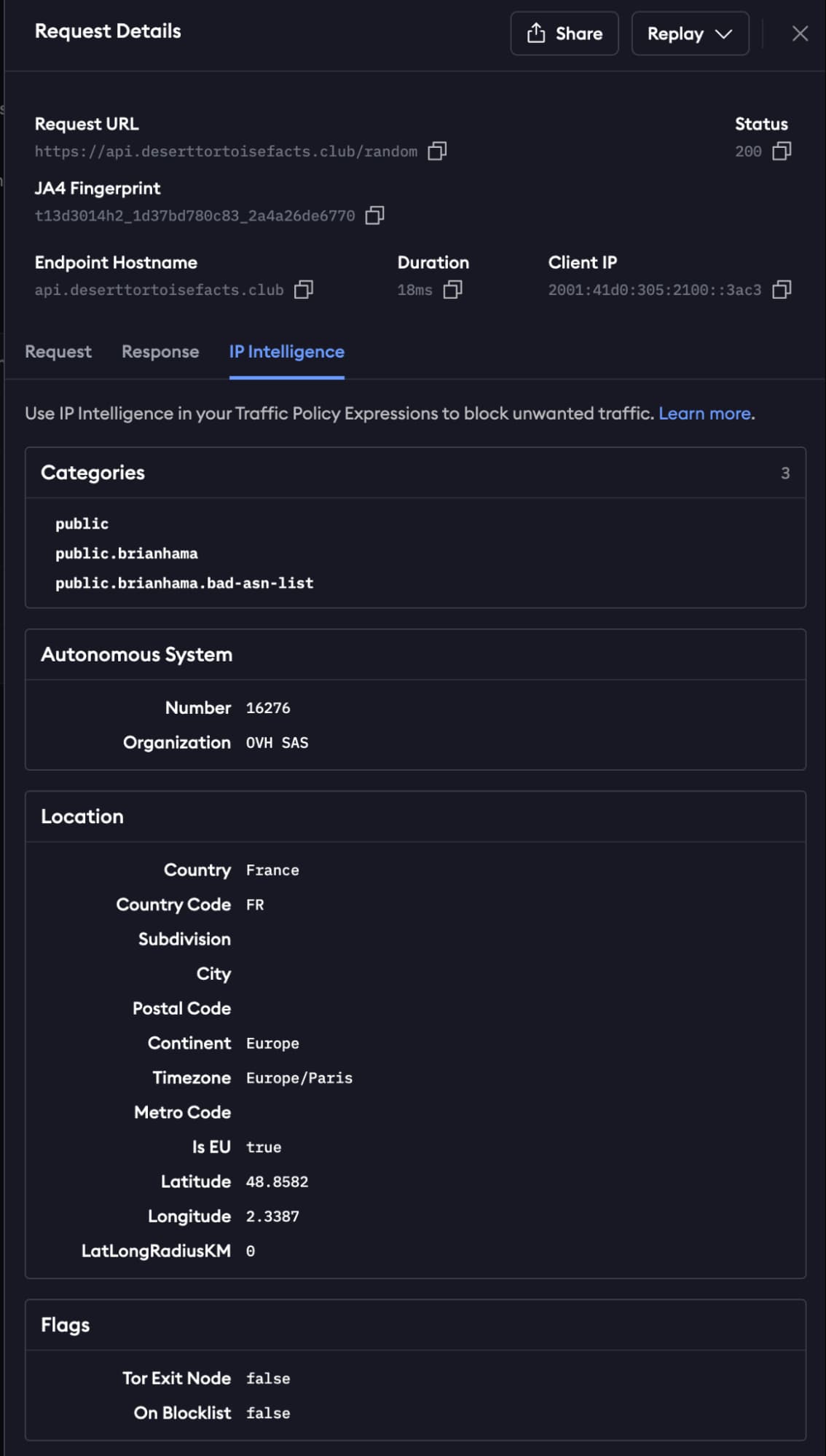Click the Categories section header
The image size is (826, 1456).
tap(93, 473)
